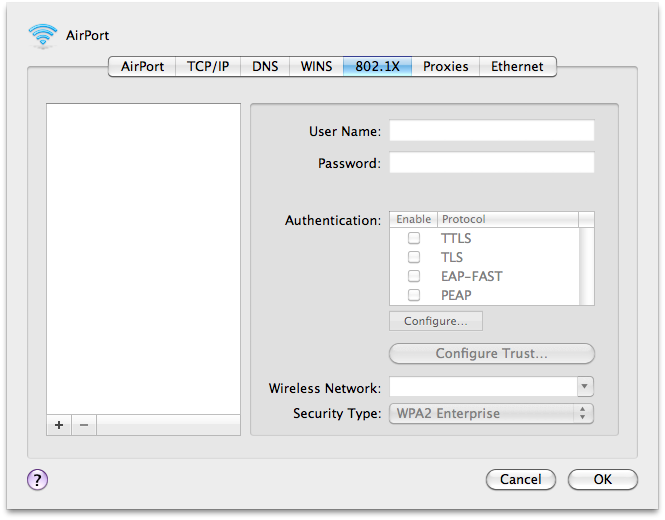Click the Configure Trust... button
The width and height of the screenshot is (665, 520).
click(492, 354)
